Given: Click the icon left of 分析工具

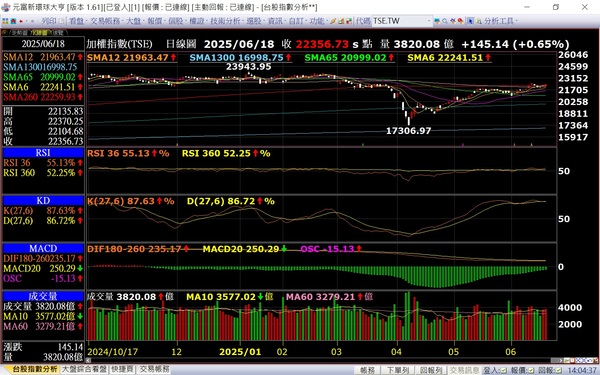Looking at the screenshot, I should [x=479, y=21].
